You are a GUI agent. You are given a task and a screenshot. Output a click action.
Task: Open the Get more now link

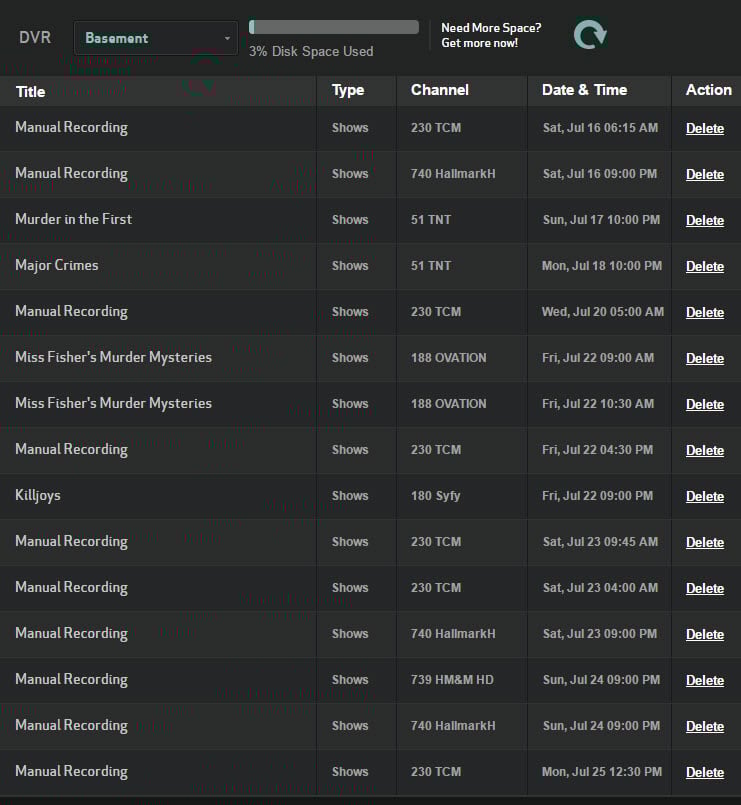[479, 44]
